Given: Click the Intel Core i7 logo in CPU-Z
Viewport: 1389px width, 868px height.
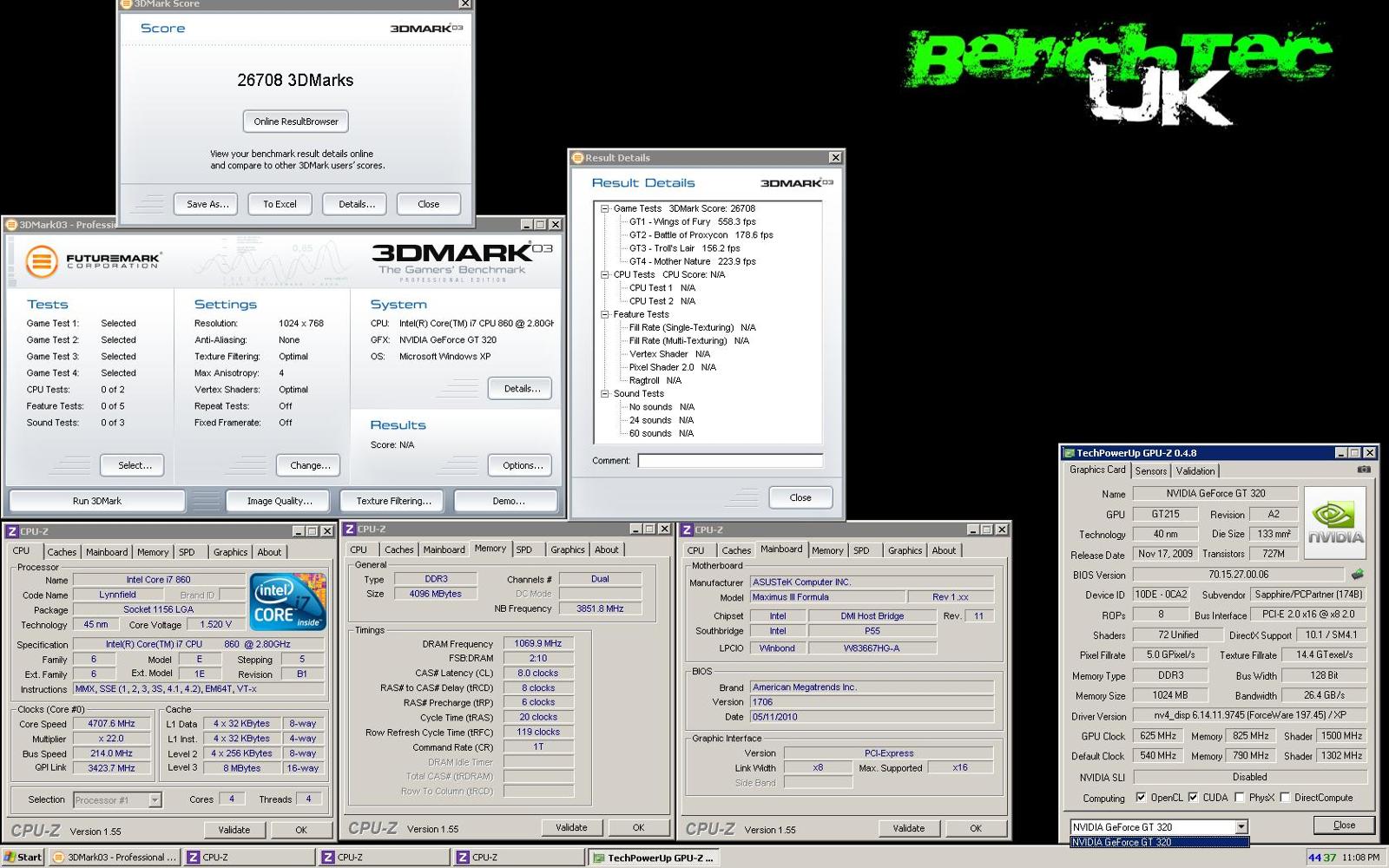Looking at the screenshot, I should point(287,601).
